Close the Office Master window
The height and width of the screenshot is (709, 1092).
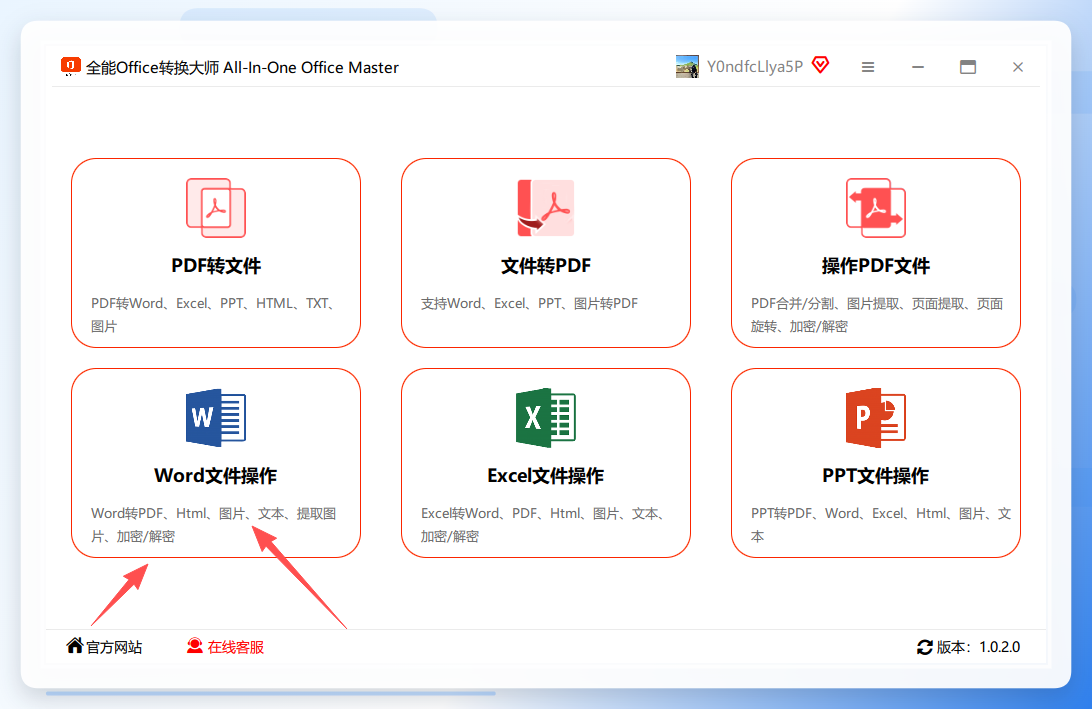(x=1018, y=67)
